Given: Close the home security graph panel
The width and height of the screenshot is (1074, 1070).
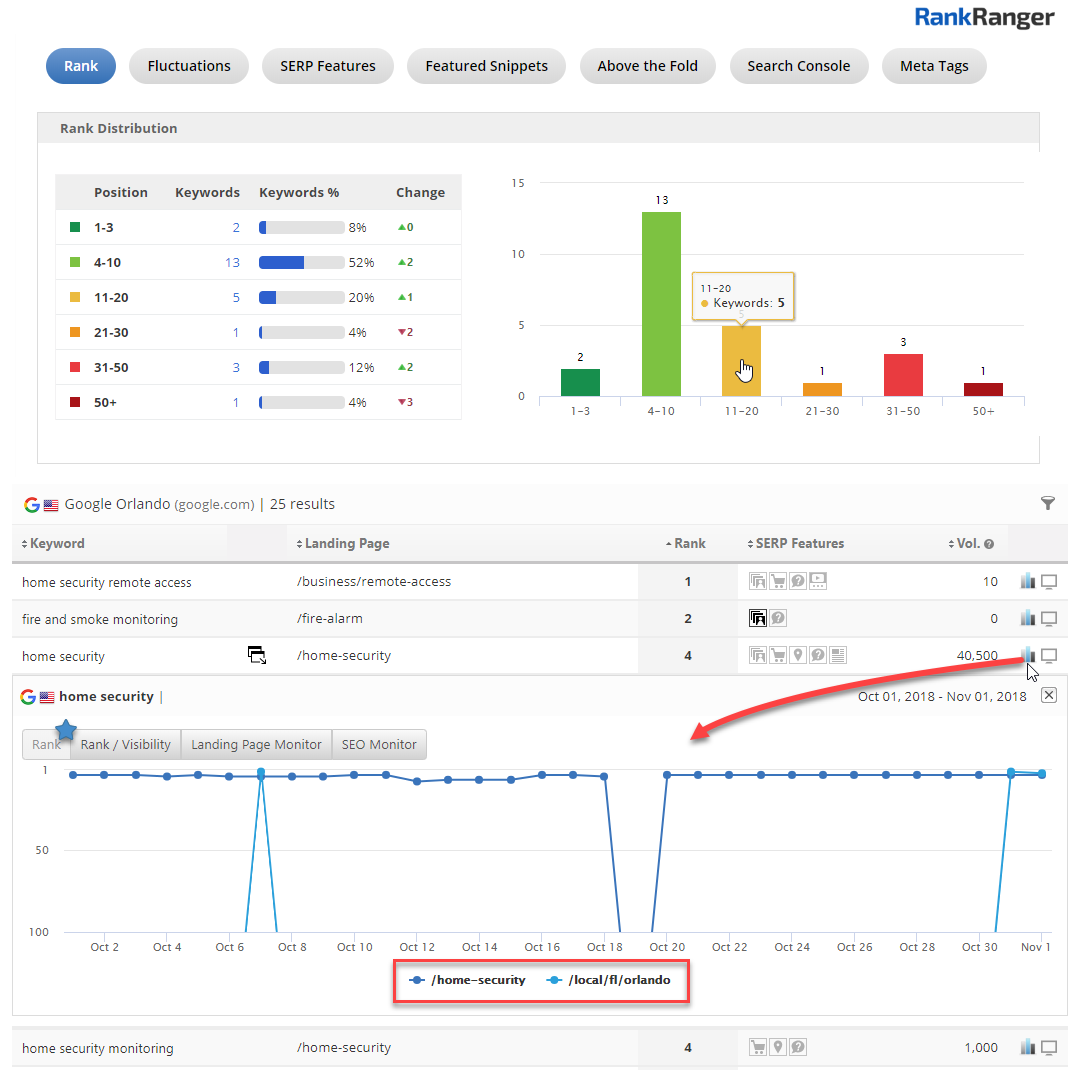Looking at the screenshot, I should coord(1048,695).
